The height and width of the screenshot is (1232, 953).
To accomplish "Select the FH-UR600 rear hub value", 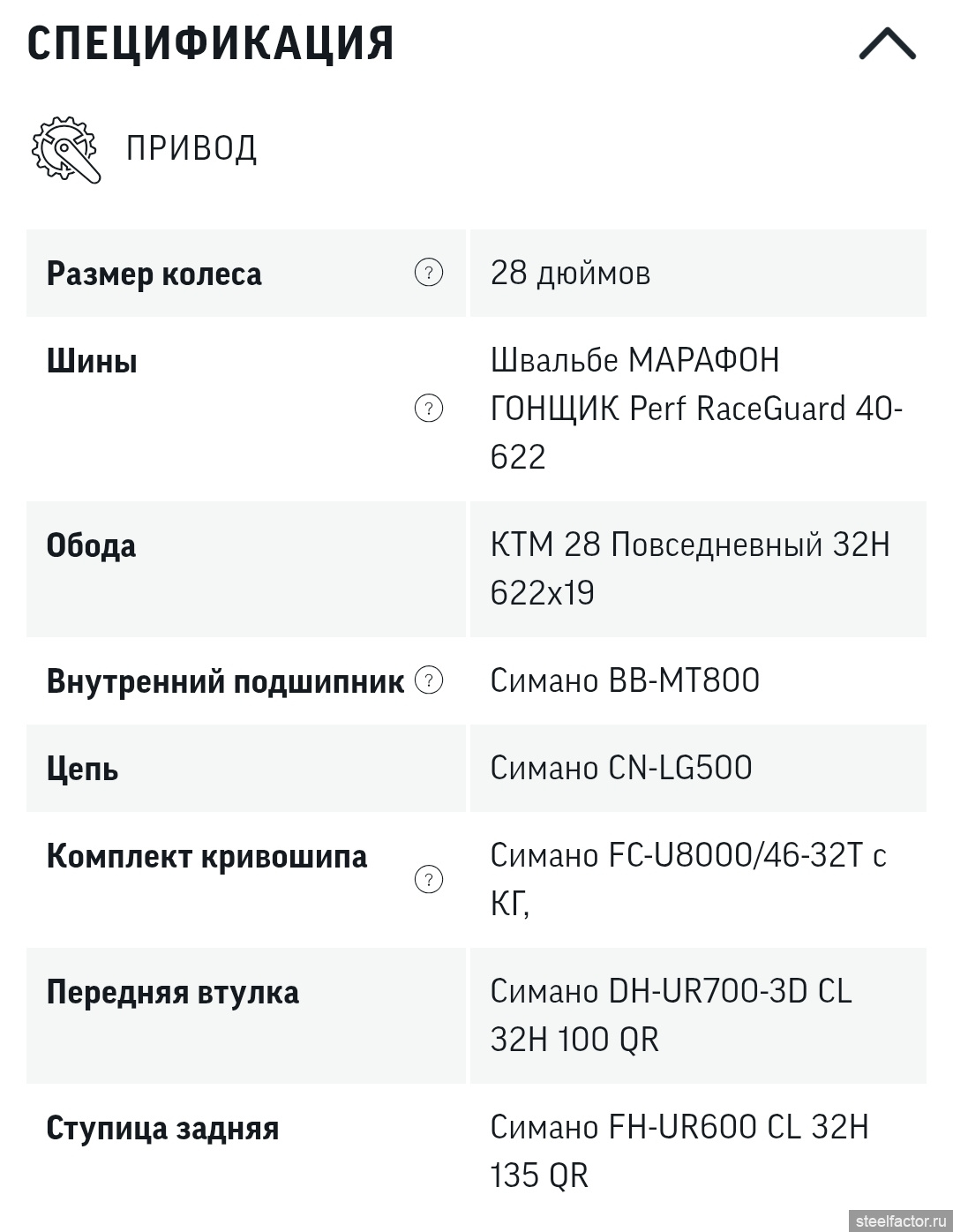I will [x=679, y=1151].
